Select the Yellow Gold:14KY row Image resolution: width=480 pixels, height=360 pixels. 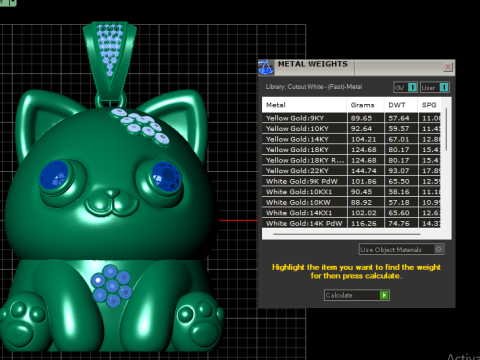[x=351, y=139]
